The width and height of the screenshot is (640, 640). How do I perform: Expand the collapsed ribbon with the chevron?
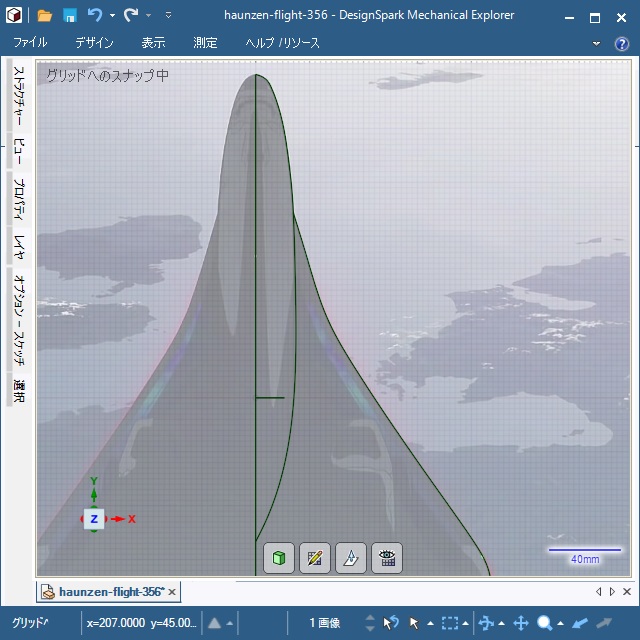tap(596, 43)
